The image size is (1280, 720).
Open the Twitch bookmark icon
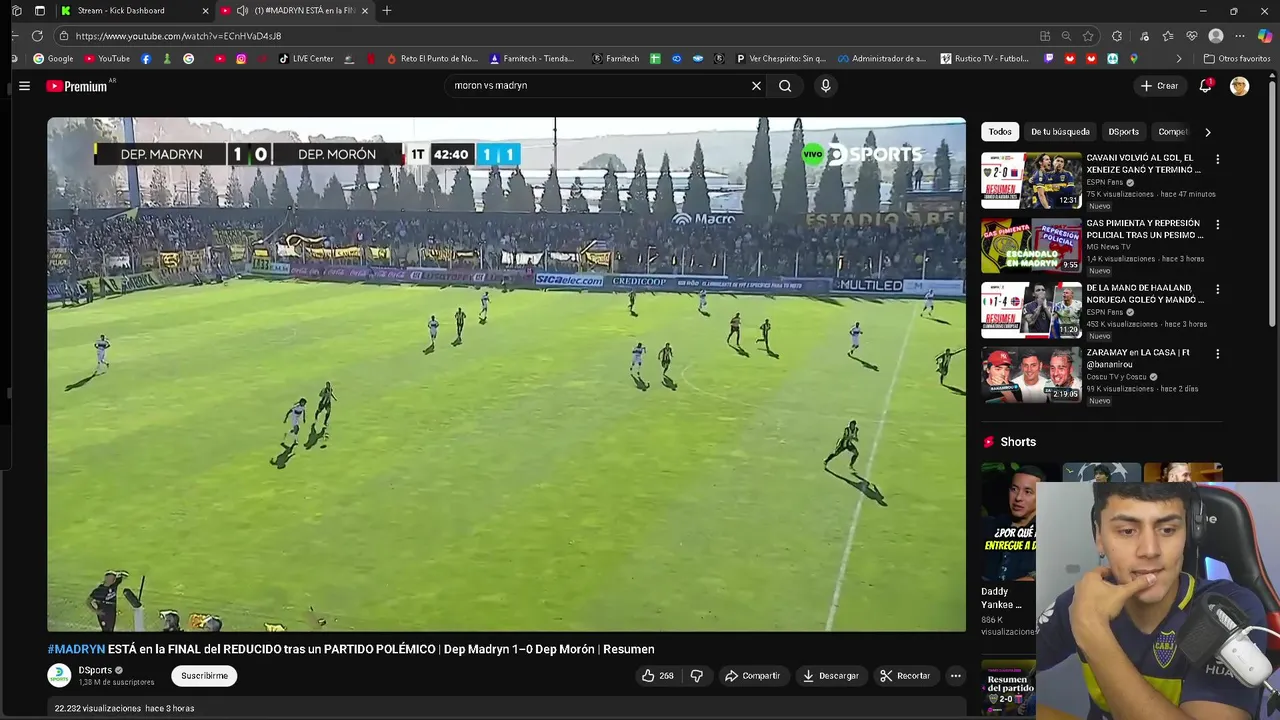(x=1048, y=59)
